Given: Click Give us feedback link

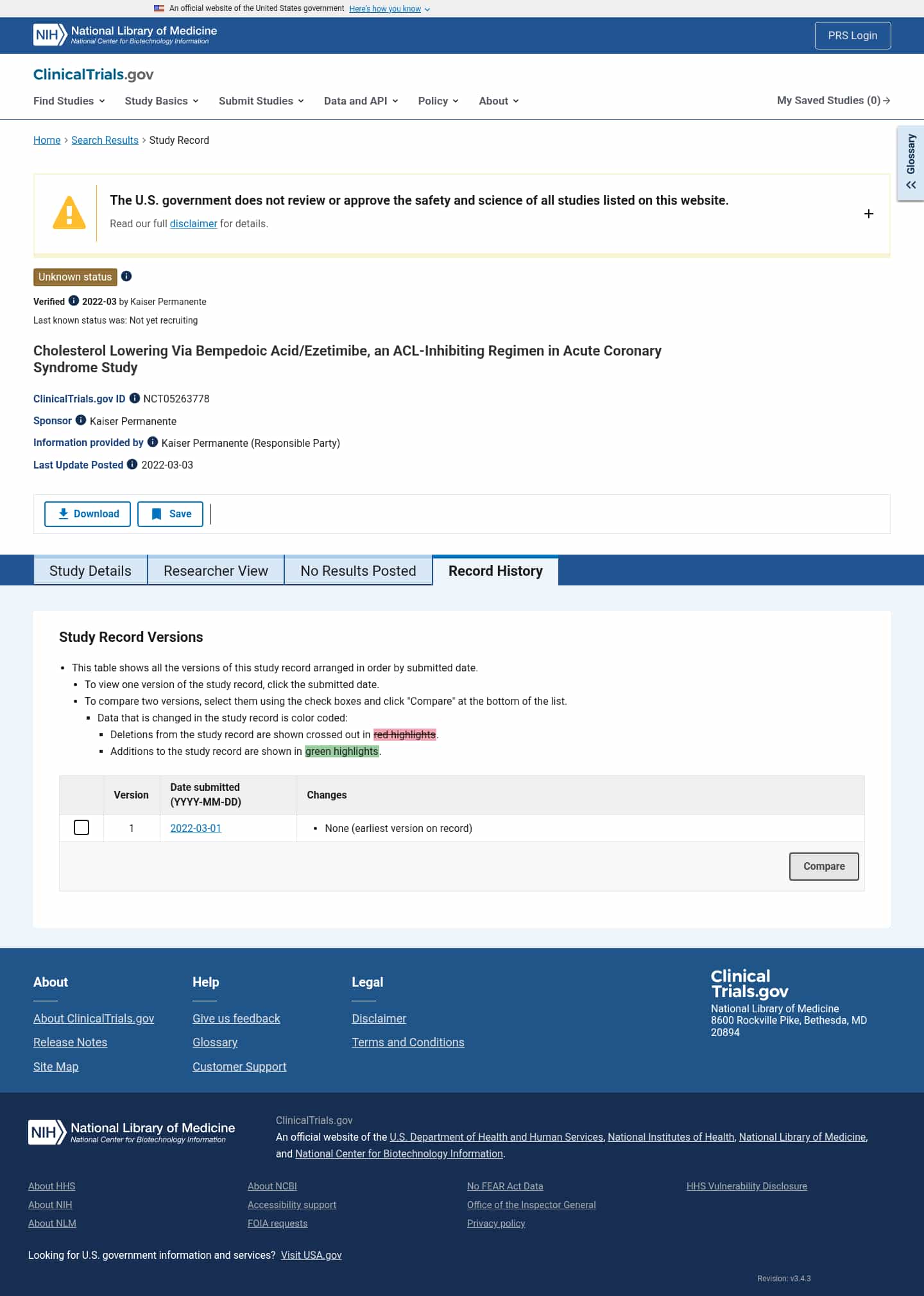Looking at the screenshot, I should 236,1018.
